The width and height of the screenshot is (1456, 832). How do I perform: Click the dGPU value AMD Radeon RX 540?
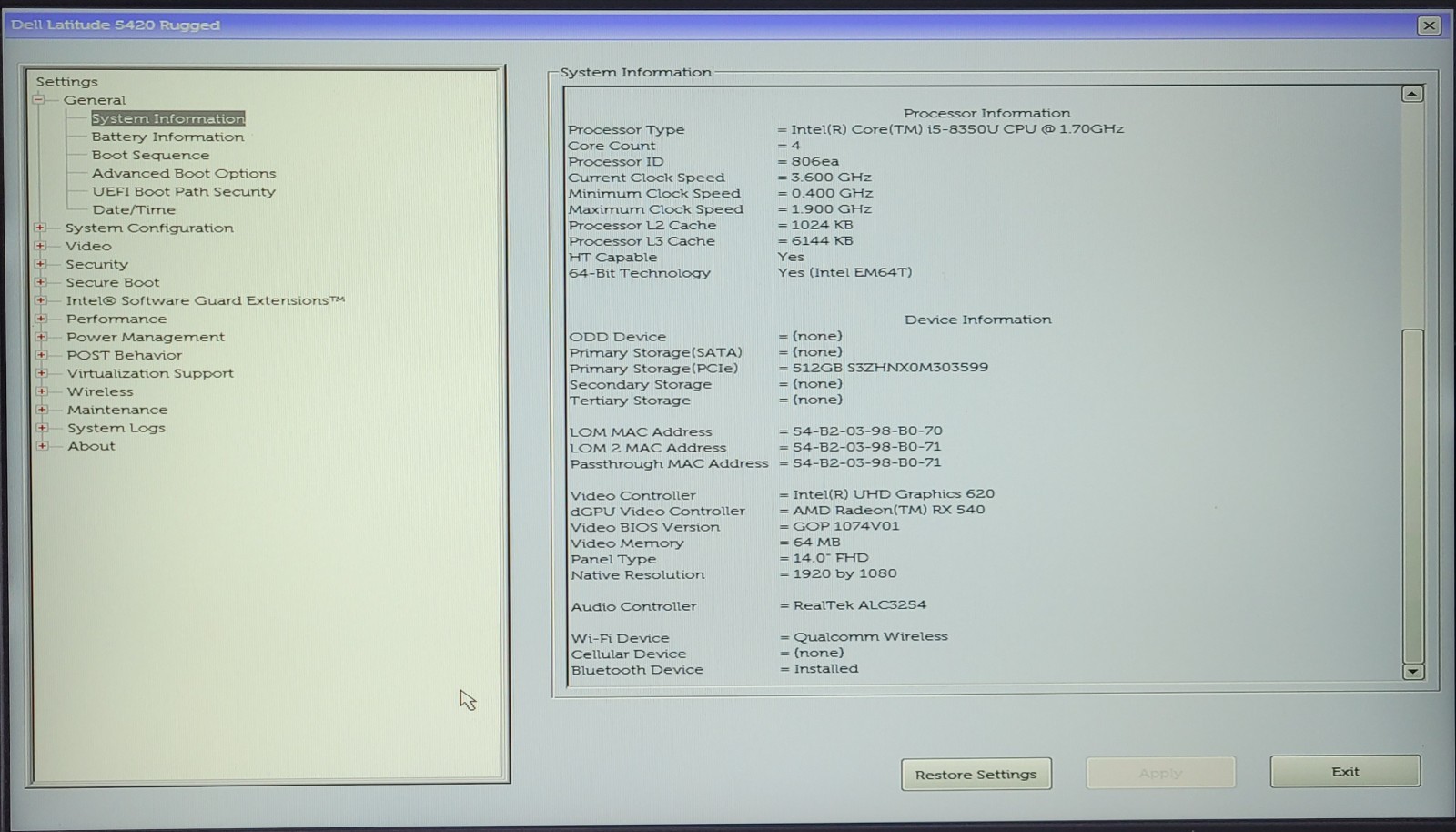click(888, 510)
